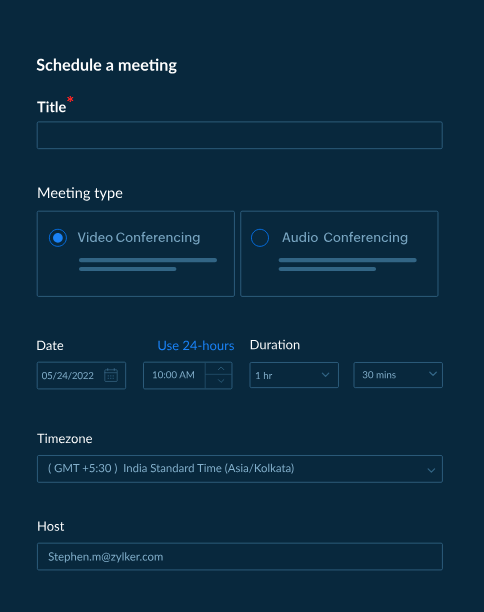Click the 10:00 AM time field
Viewport: 484px width, 612px height.
click(x=174, y=375)
